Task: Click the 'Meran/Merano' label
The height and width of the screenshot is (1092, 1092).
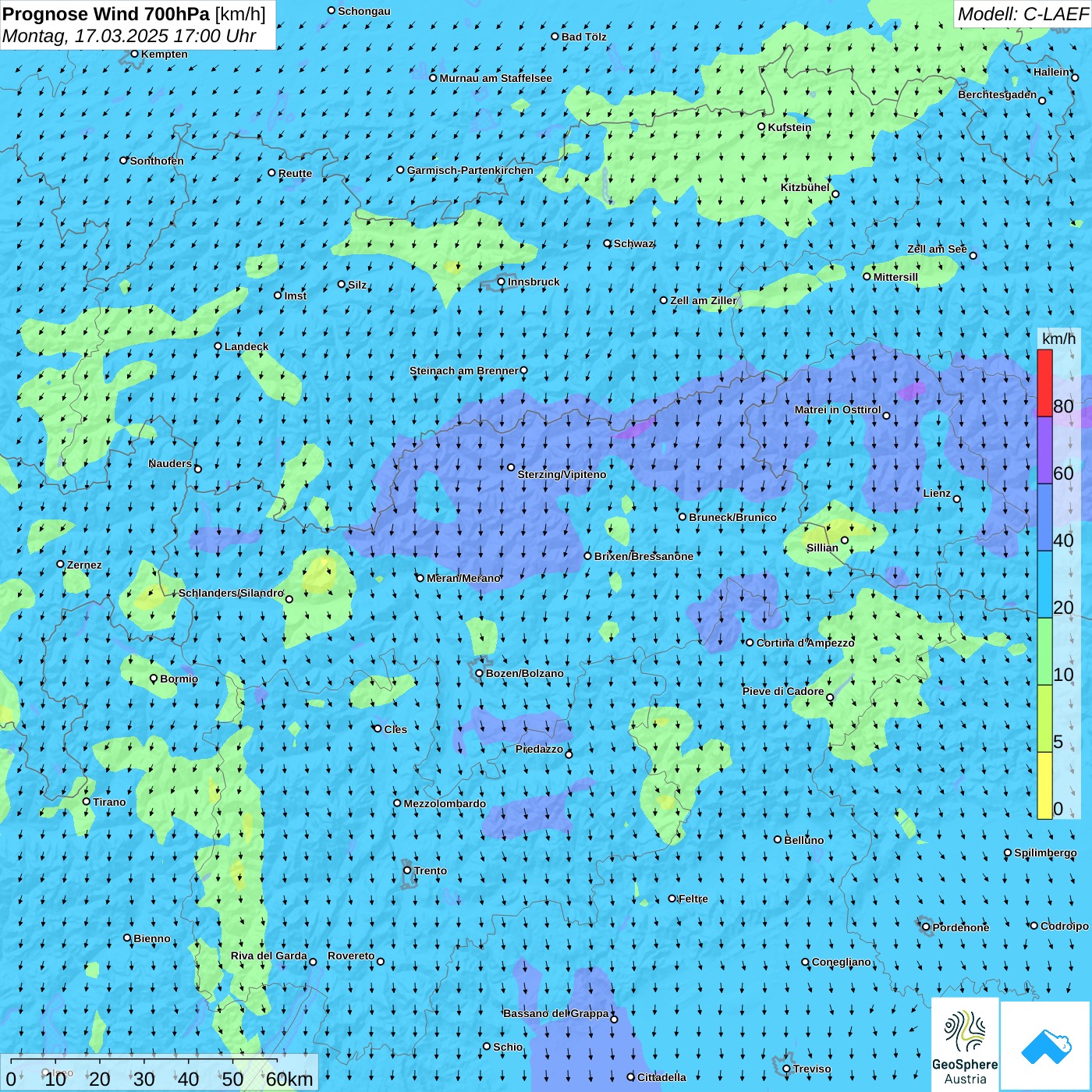Action: (x=463, y=578)
